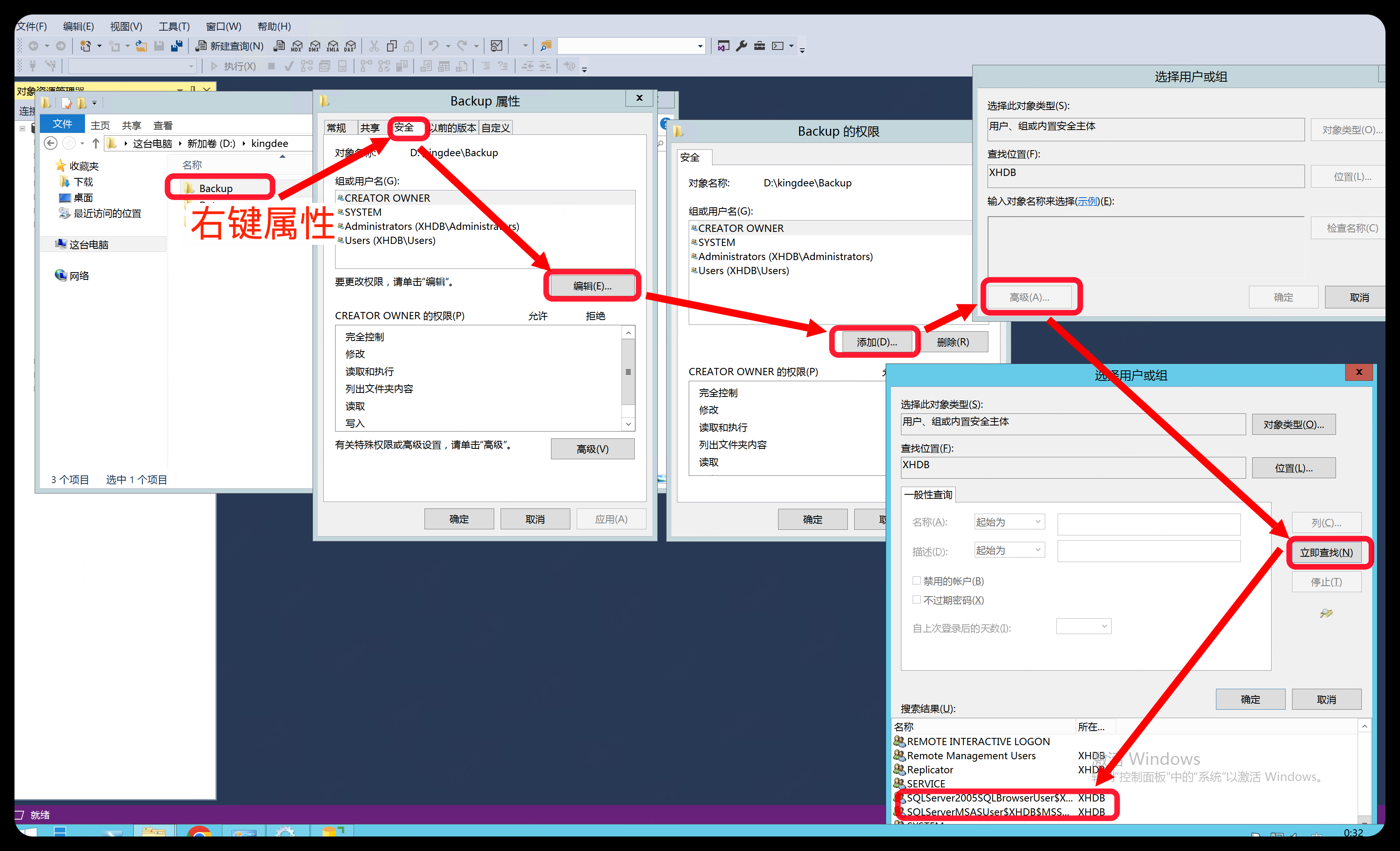The height and width of the screenshot is (851, 1400).
Task: Click the object names entry text box
Action: [1145, 246]
